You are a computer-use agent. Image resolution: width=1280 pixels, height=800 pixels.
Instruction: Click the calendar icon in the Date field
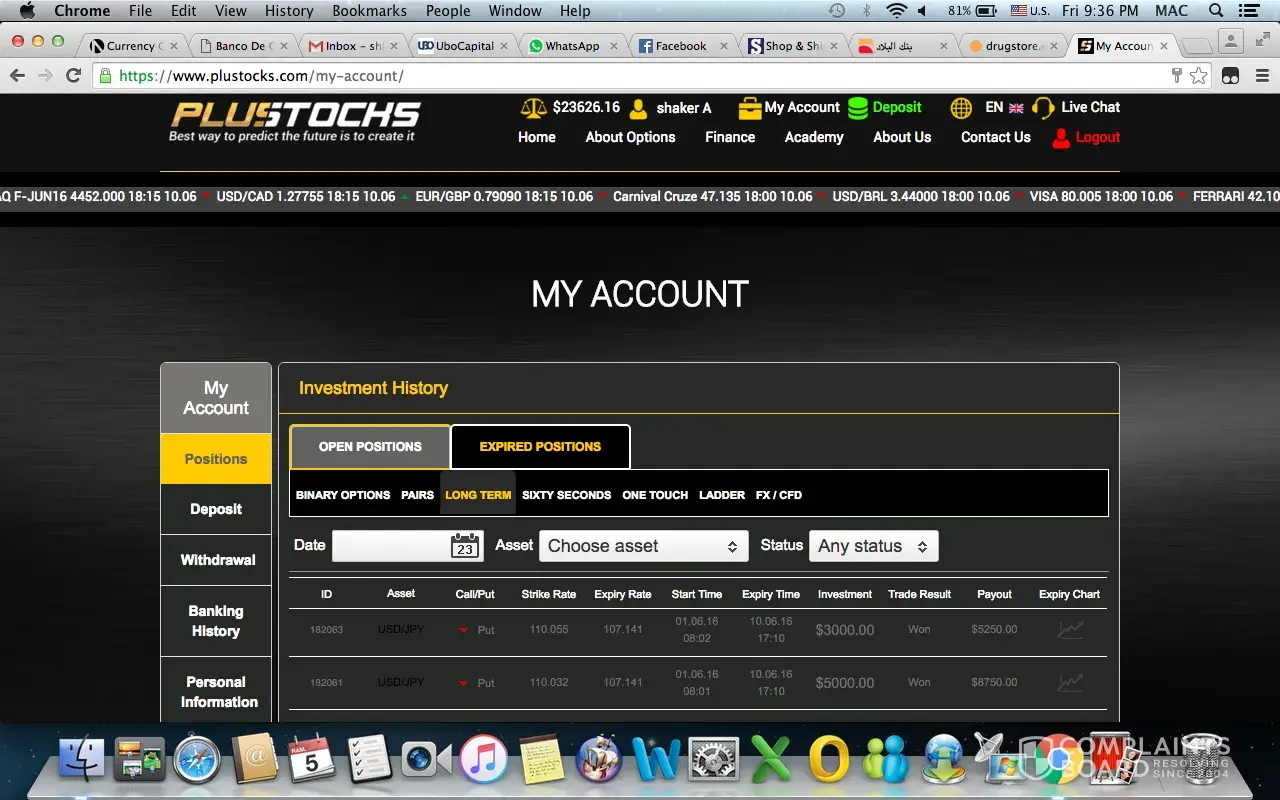click(x=465, y=546)
